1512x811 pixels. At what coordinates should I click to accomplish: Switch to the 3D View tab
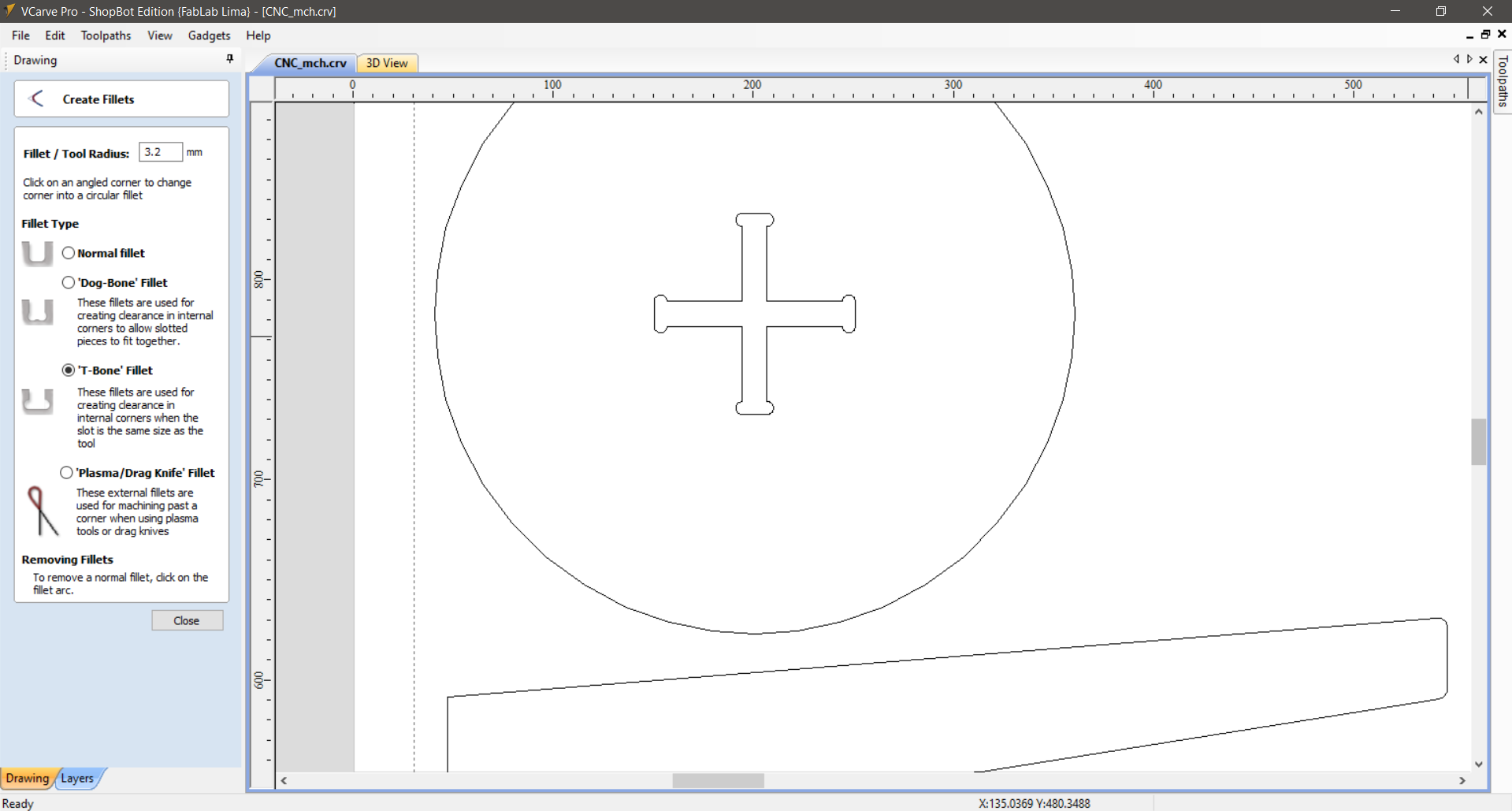[x=387, y=63]
